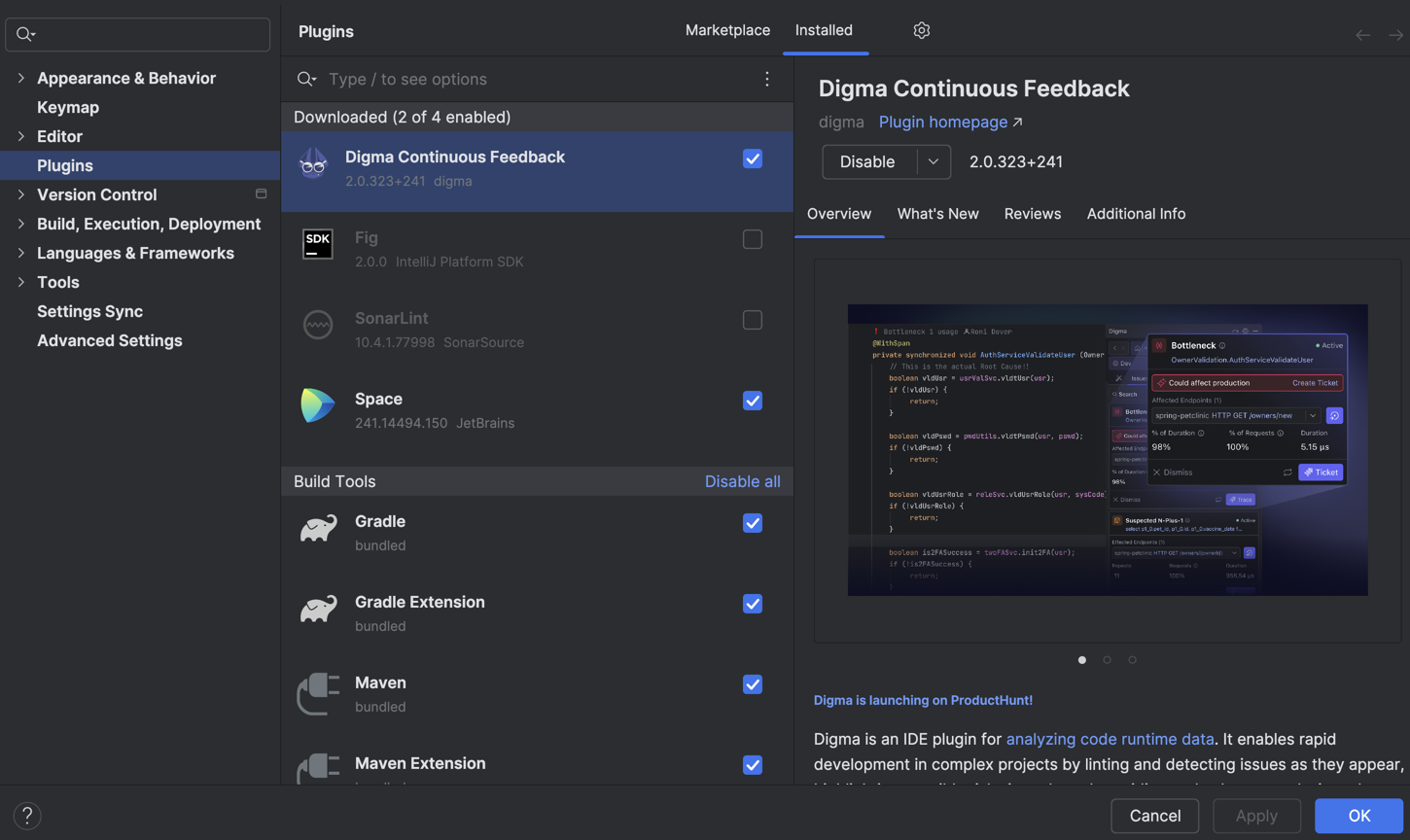The width and height of the screenshot is (1410, 840).
Task: Click the Cancel button
Action: click(1155, 816)
